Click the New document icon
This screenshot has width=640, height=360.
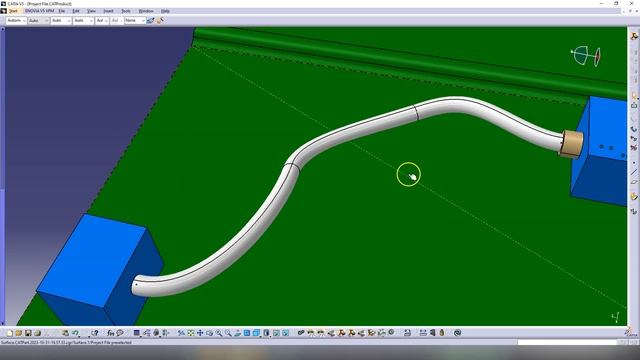click(x=10, y=333)
